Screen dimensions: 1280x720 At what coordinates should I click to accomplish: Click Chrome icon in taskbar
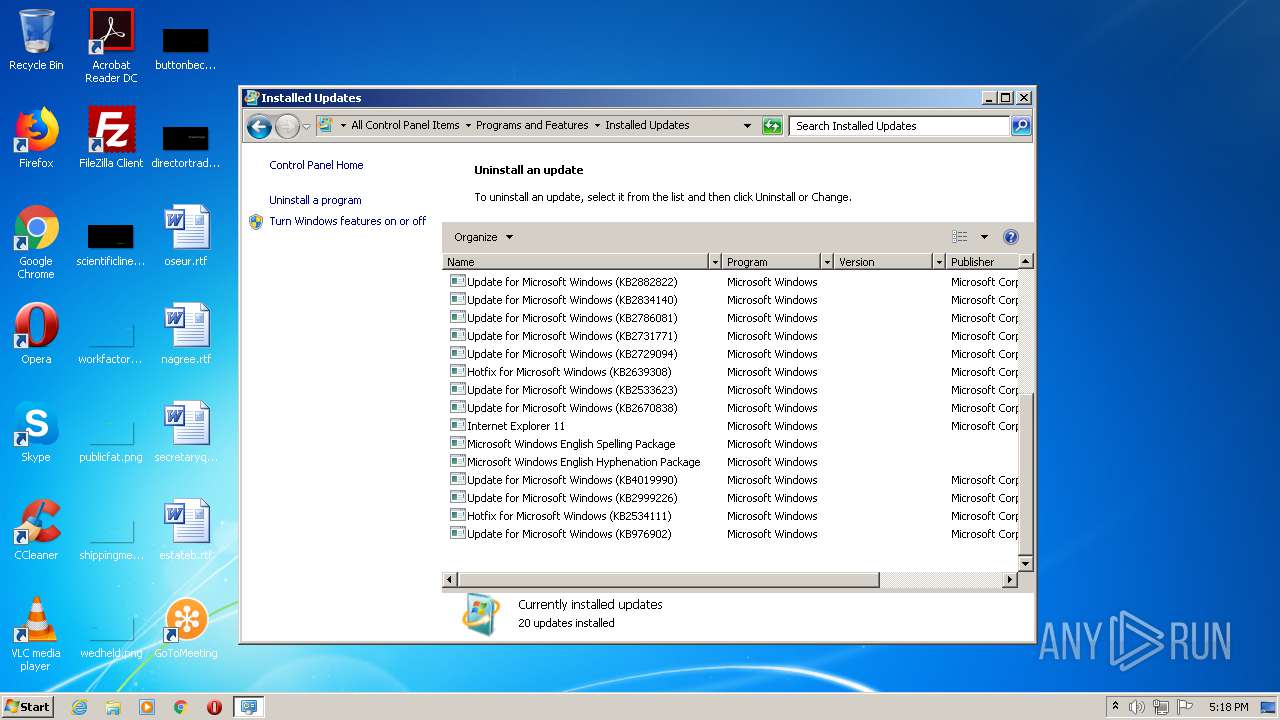pos(181,707)
